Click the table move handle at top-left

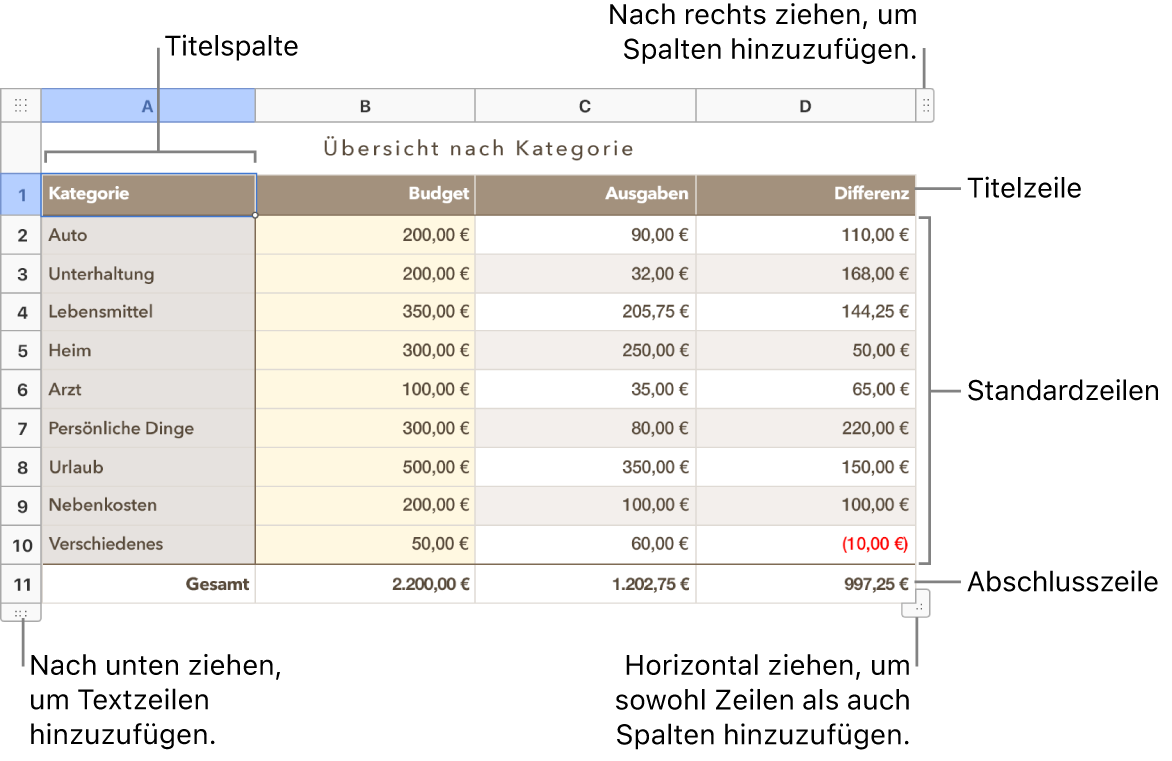(x=20, y=105)
